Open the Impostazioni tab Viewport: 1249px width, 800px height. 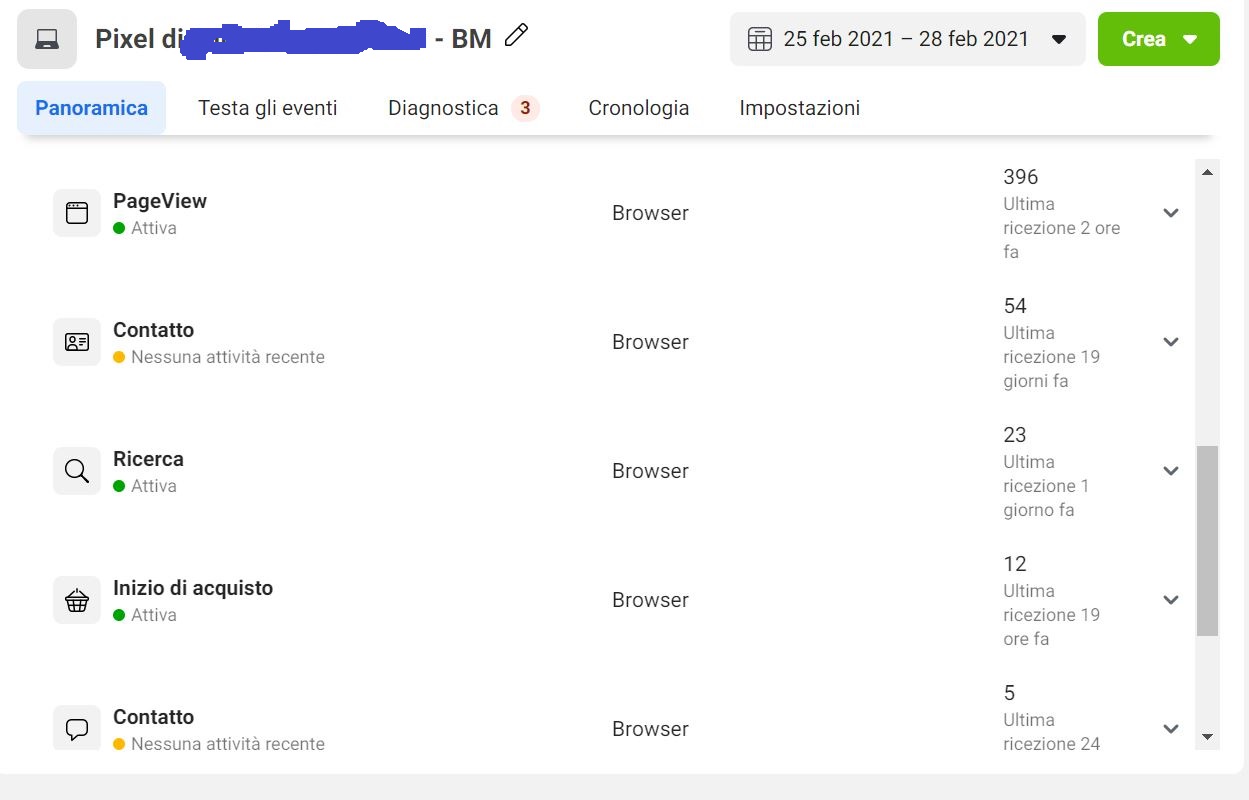[x=800, y=108]
